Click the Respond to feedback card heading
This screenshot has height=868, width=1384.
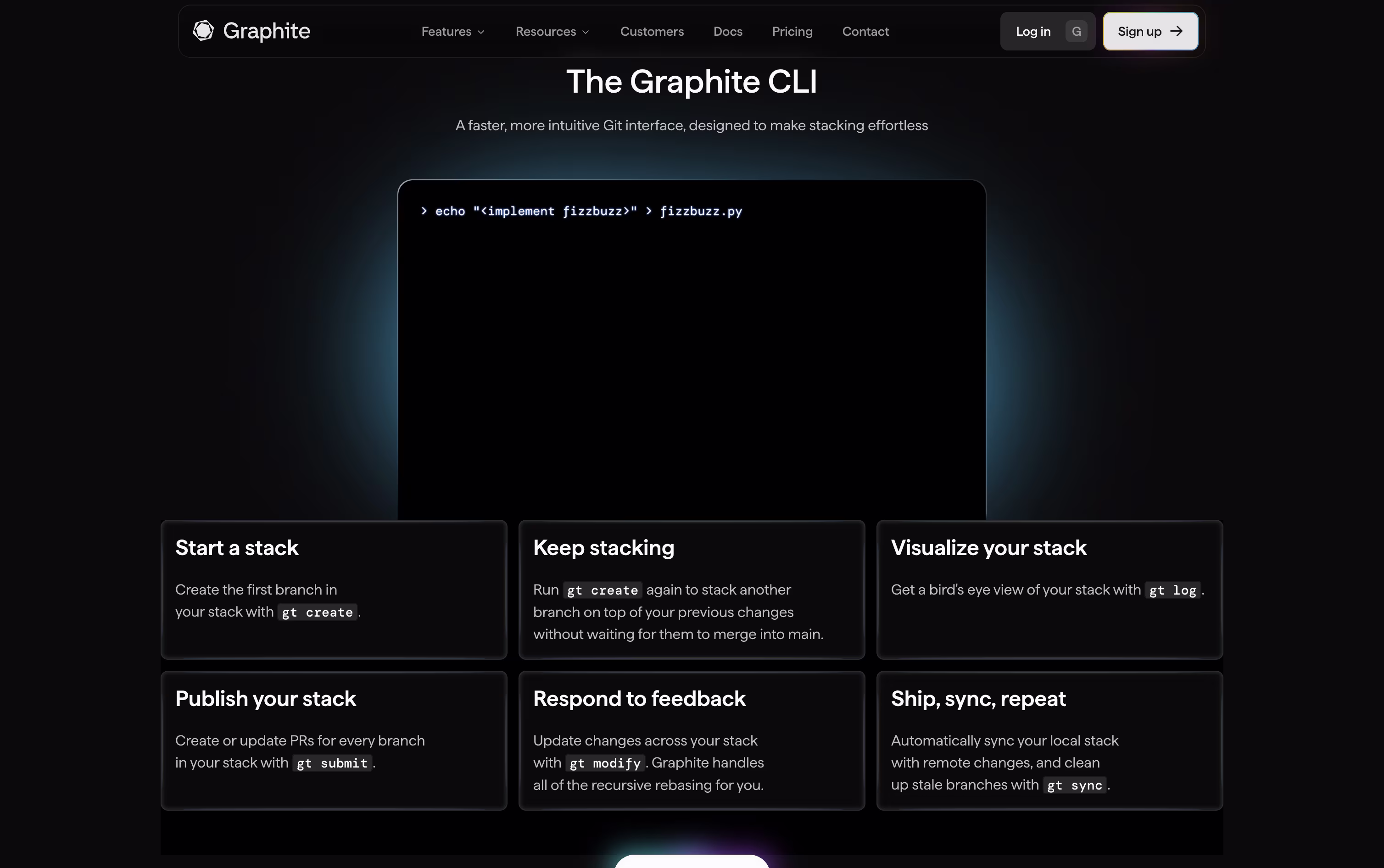click(640, 699)
